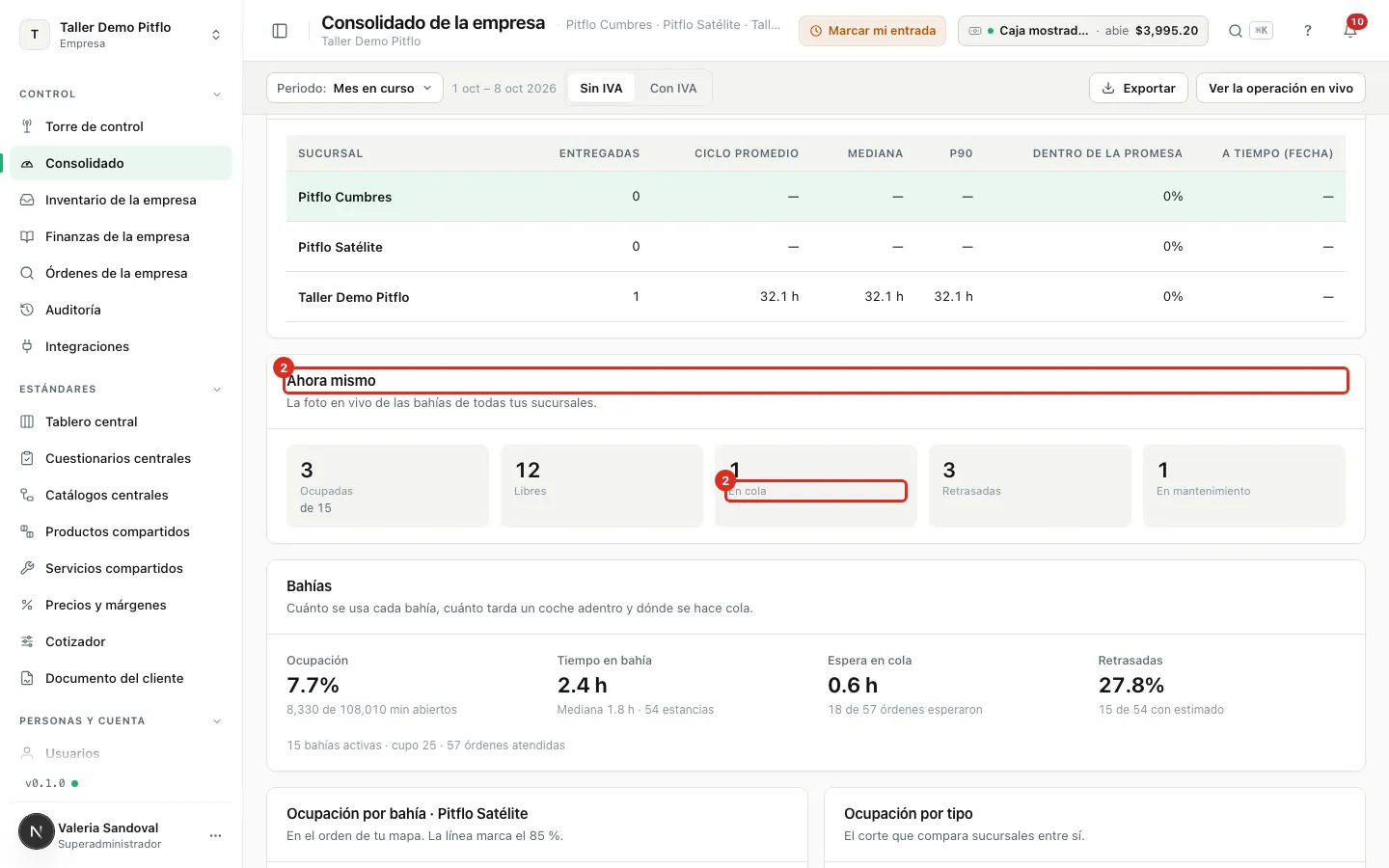Viewport: 1389px width, 868px height.
Task: Open the search magnifier icon
Action: 1235,31
